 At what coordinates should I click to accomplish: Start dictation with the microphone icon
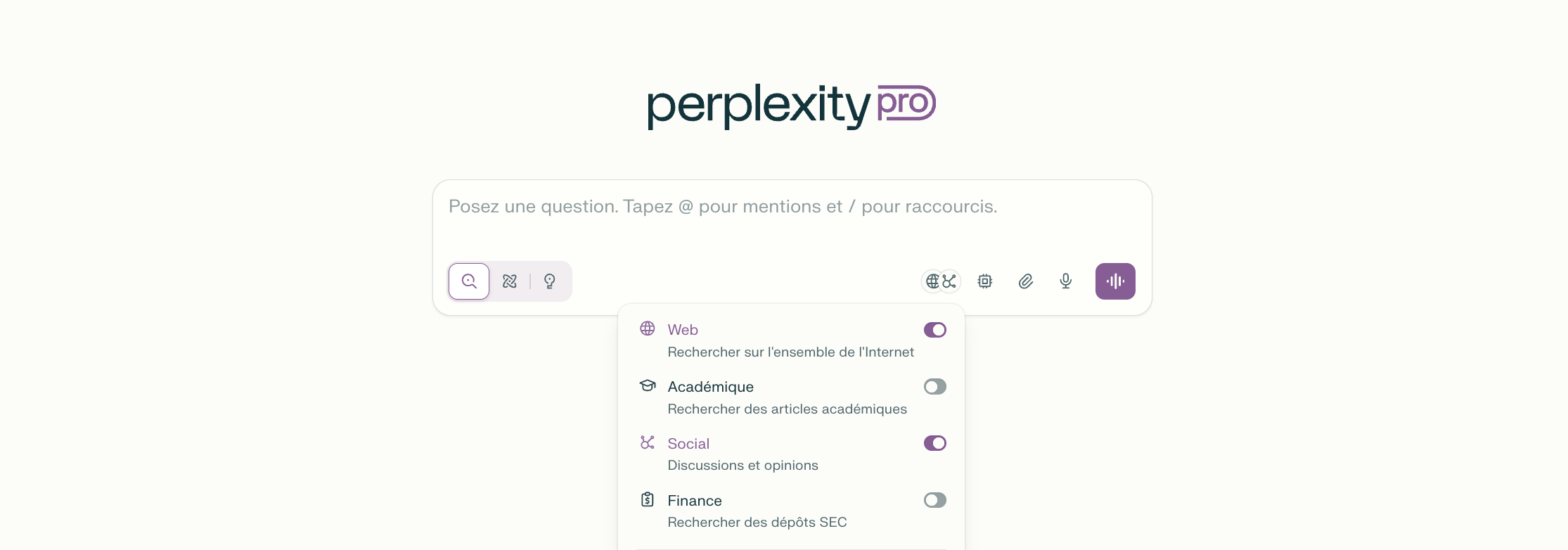tap(1065, 281)
